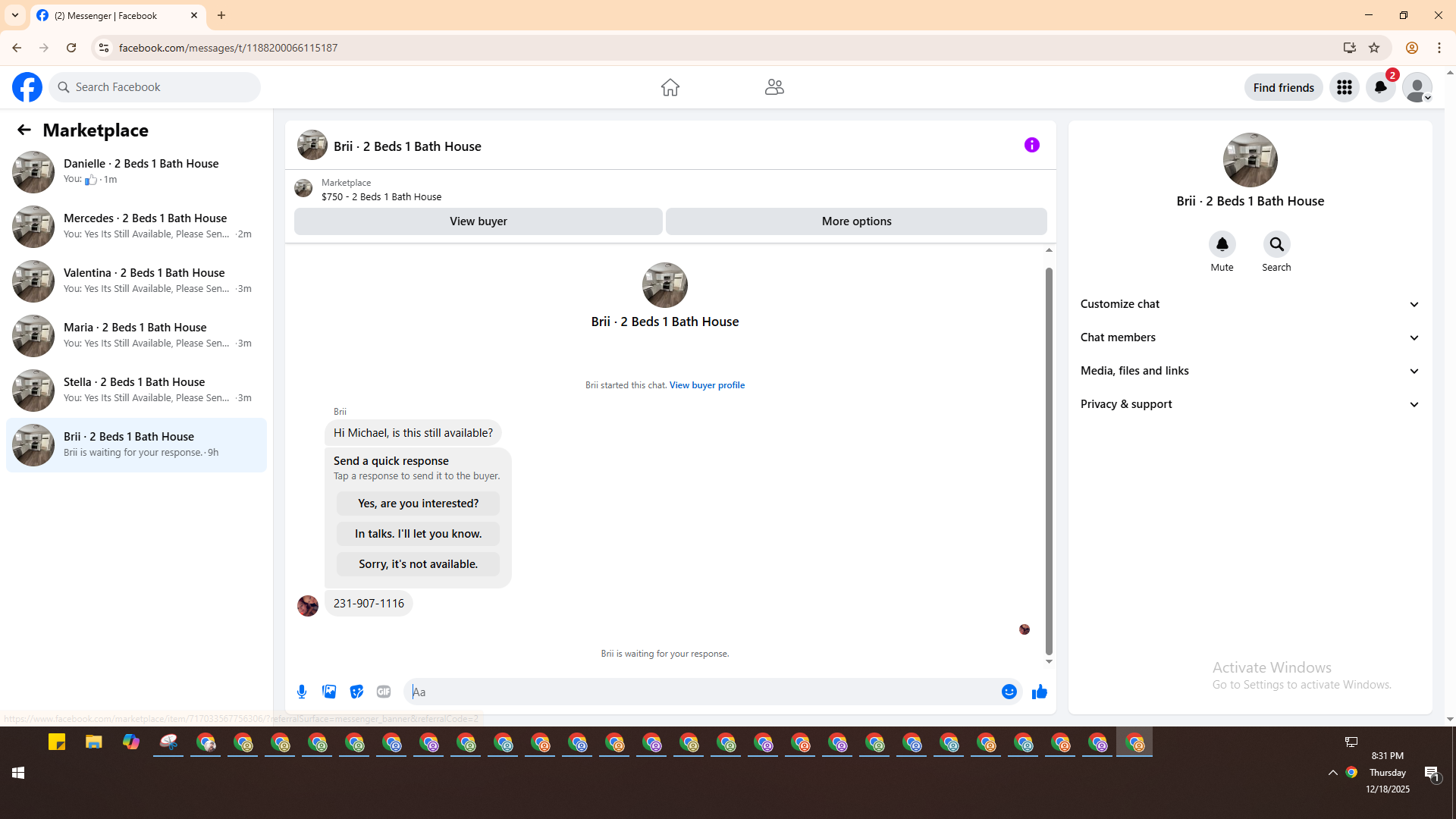Open the notifications bell
Screen dimensions: 1456x819
pos(1380,87)
